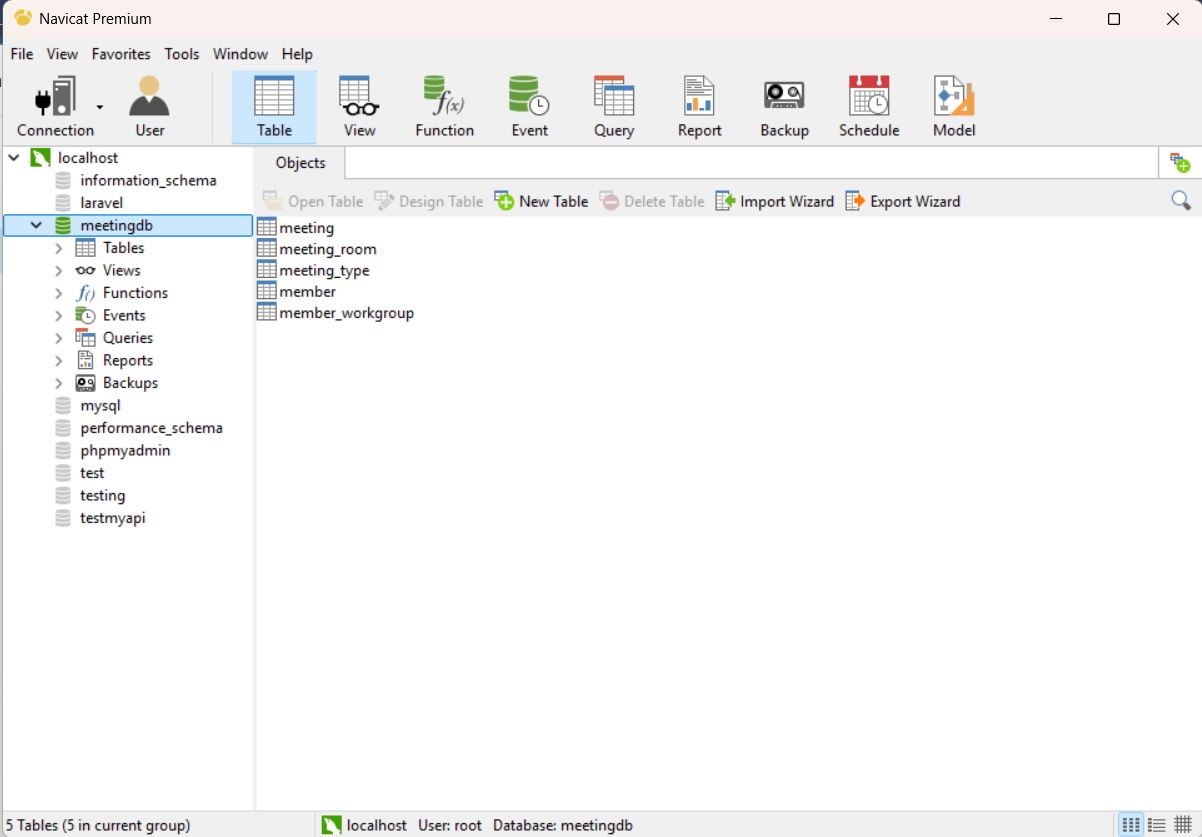1202x837 pixels.
Task: Open the Query toolbar icon
Action: coord(614,107)
